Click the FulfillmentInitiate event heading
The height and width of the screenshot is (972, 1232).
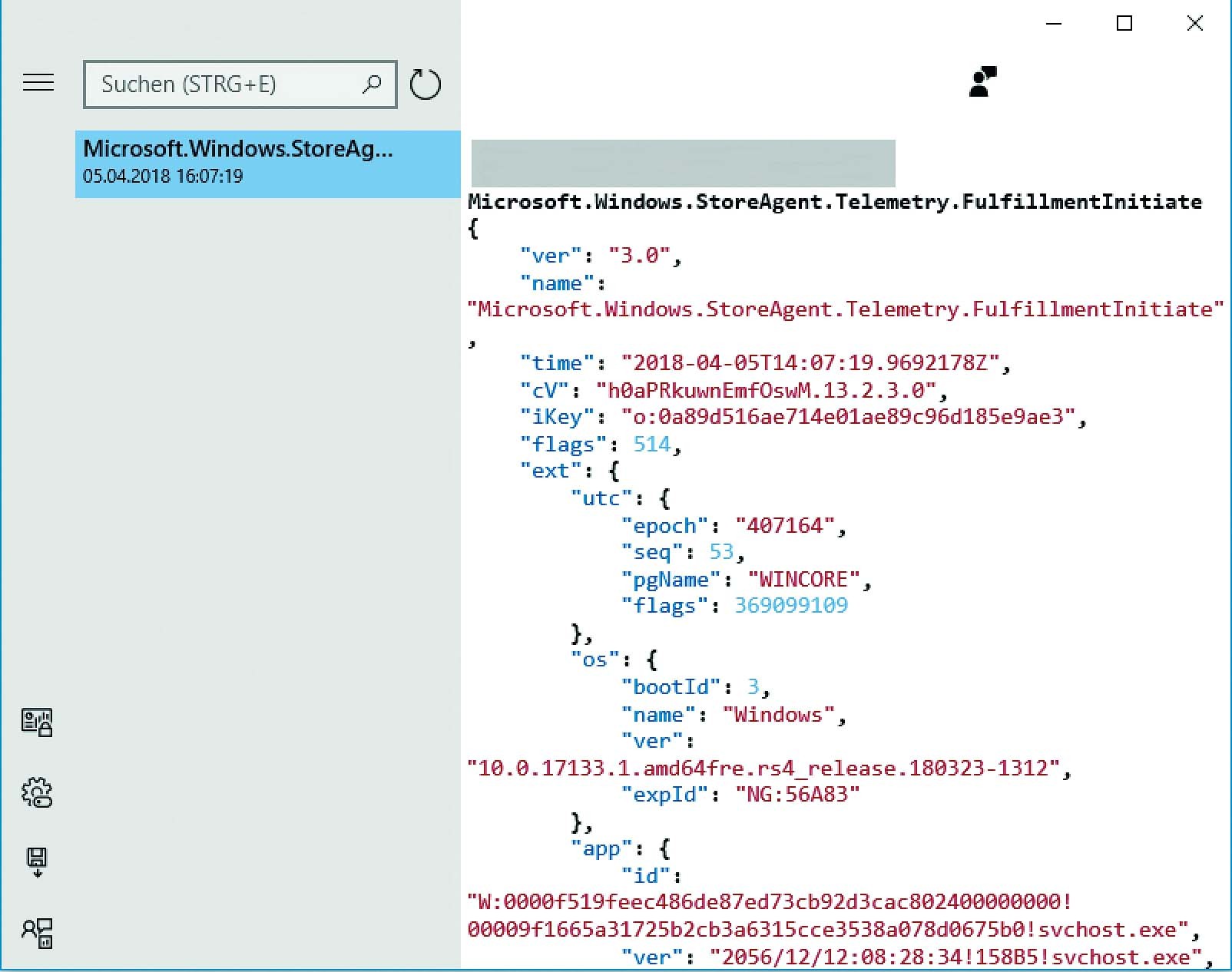point(835,202)
